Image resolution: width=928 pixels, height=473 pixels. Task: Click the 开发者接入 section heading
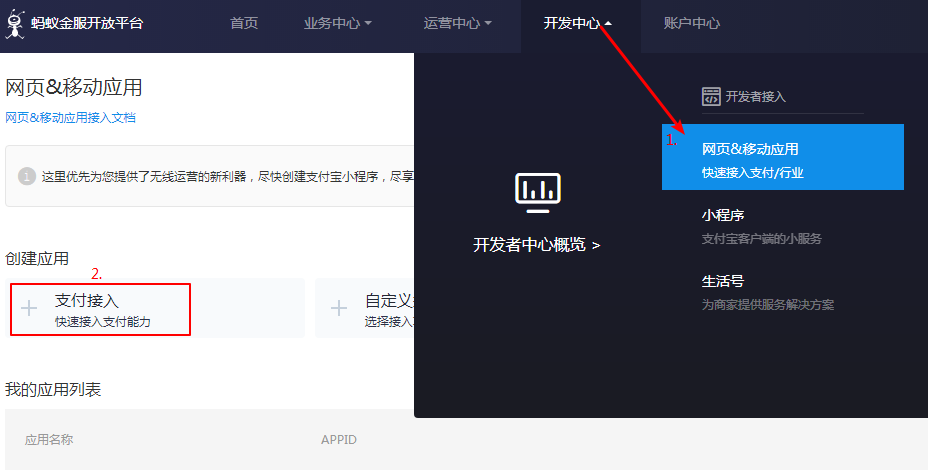pyautogui.click(x=756, y=96)
